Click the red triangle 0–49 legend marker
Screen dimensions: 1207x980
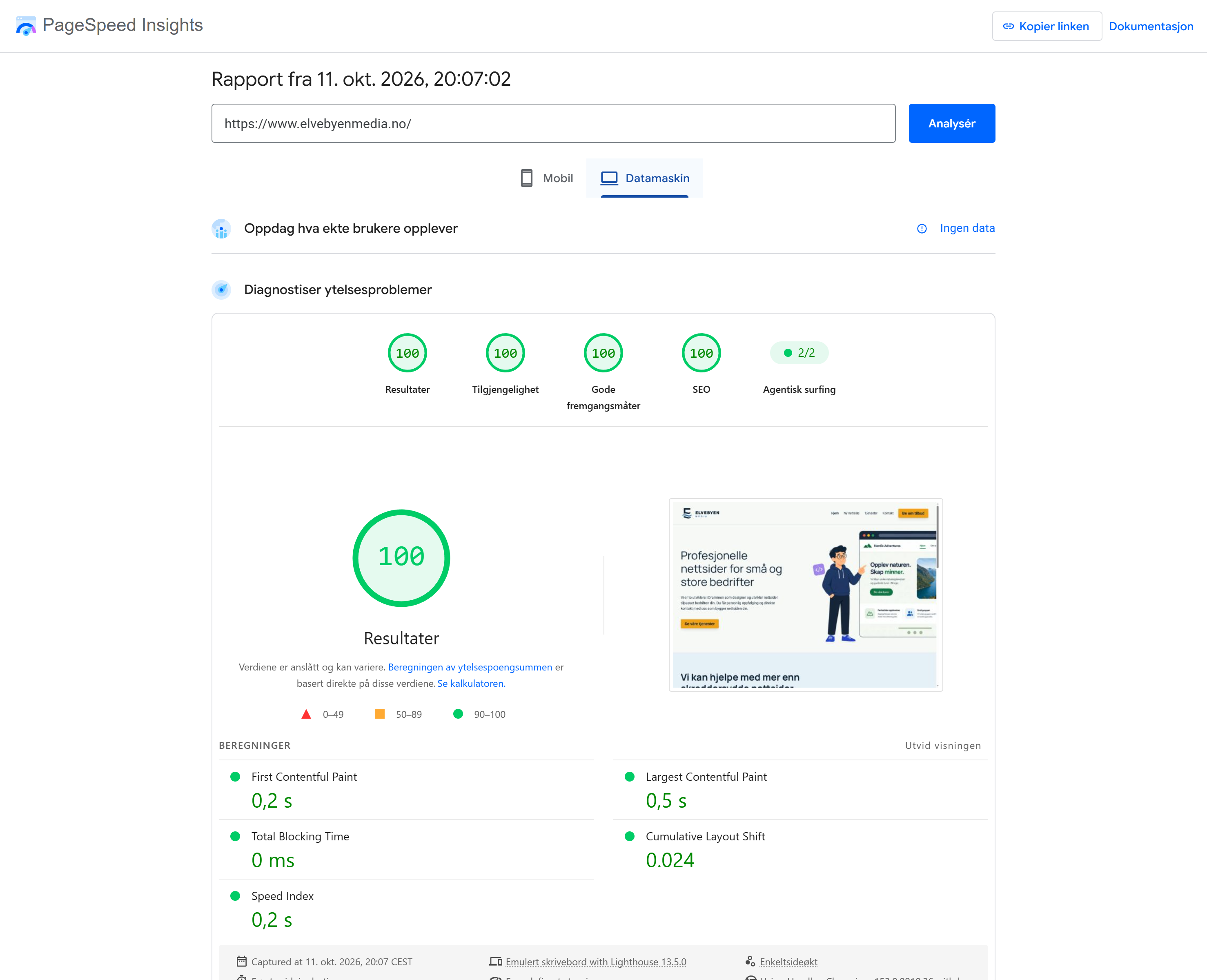point(306,714)
